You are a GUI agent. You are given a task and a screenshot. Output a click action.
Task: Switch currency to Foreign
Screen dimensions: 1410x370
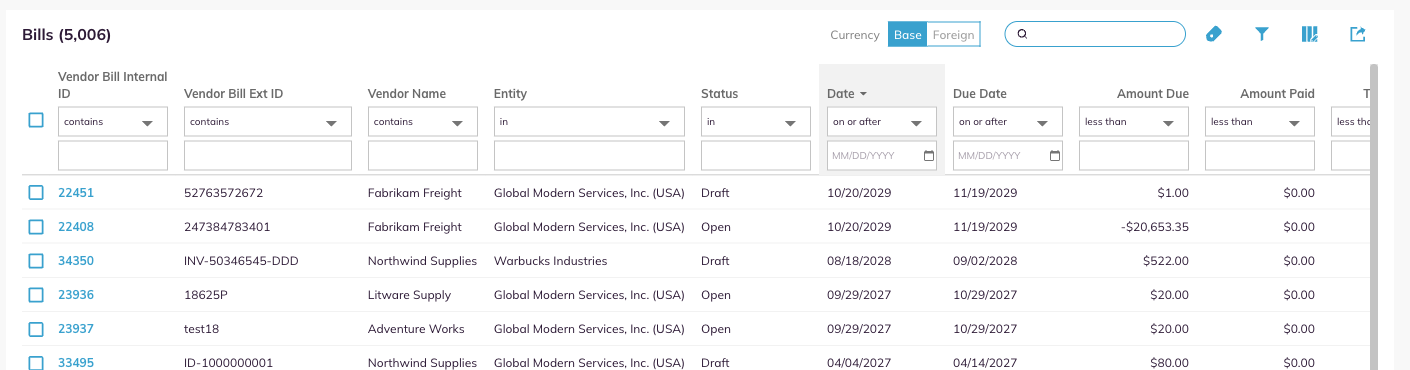click(953, 35)
